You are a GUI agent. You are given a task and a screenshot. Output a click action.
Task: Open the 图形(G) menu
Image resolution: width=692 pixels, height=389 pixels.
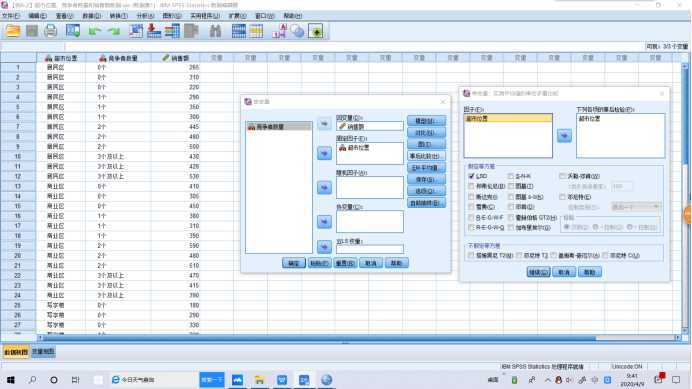pos(172,16)
